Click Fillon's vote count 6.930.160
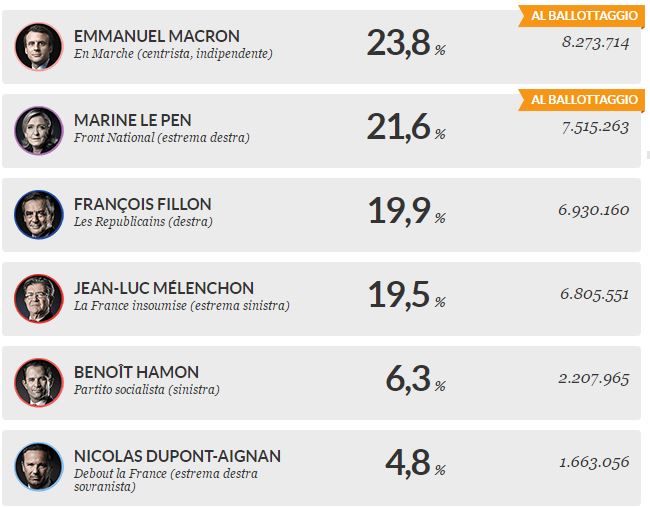 pos(594,210)
